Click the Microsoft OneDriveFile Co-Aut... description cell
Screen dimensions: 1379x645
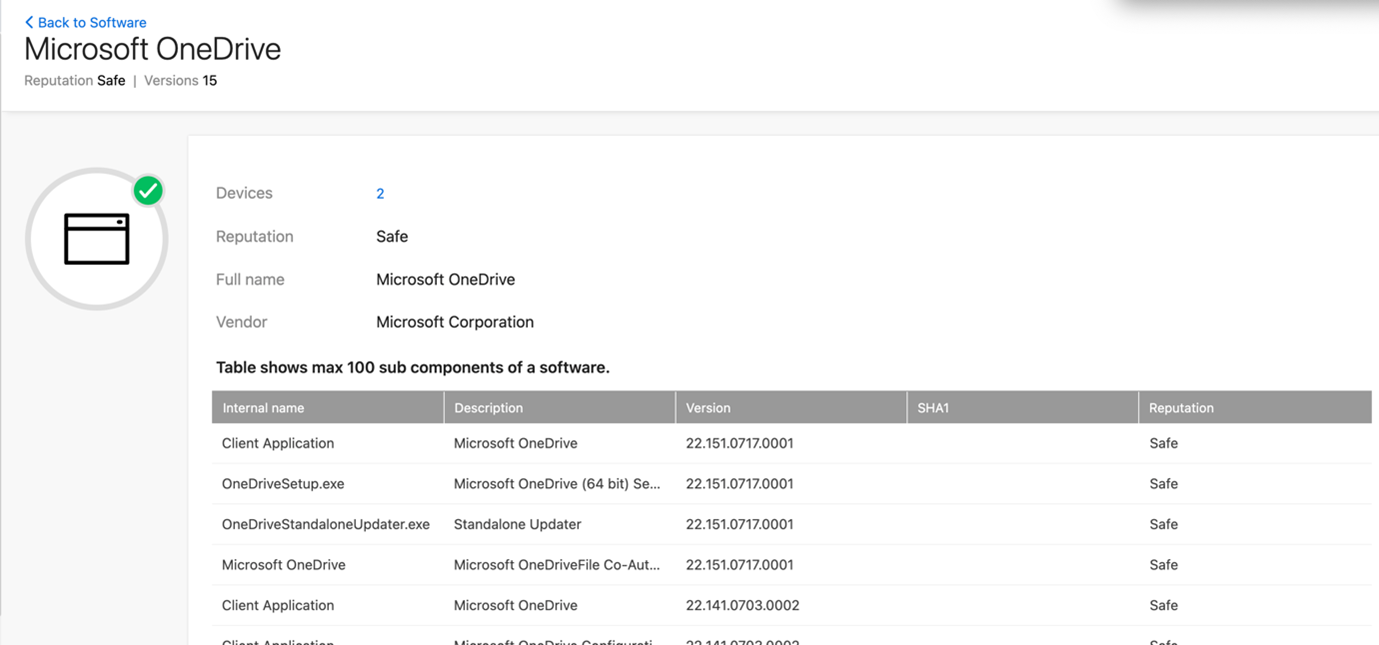coord(557,565)
